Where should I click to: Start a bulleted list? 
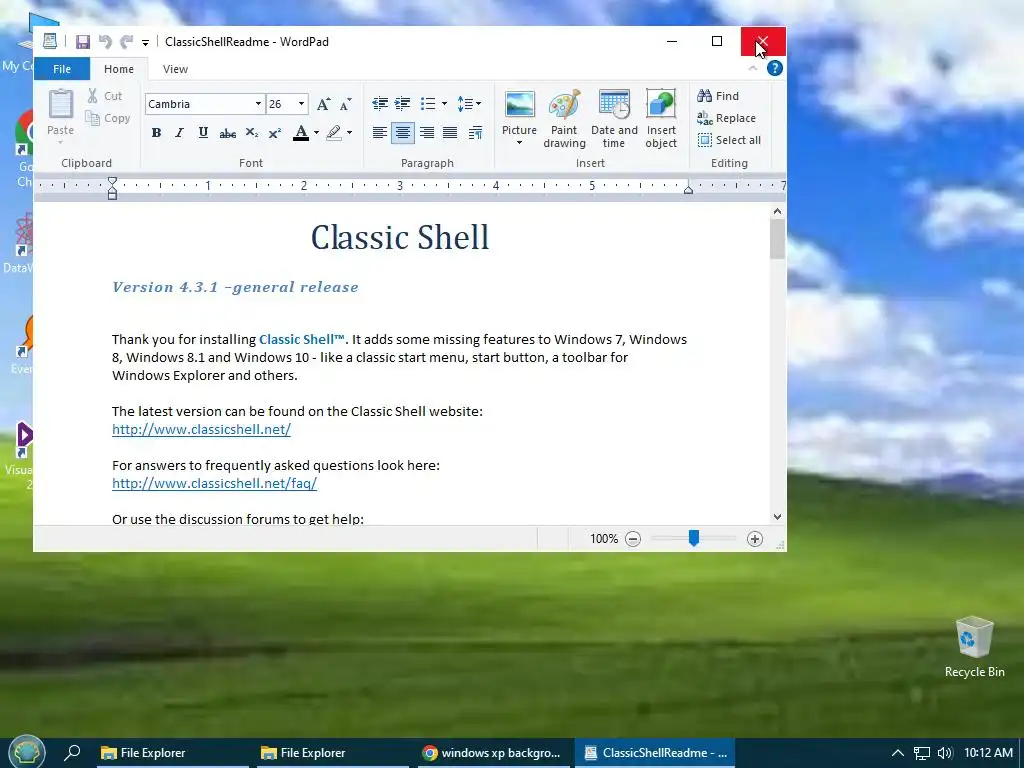[x=428, y=104]
